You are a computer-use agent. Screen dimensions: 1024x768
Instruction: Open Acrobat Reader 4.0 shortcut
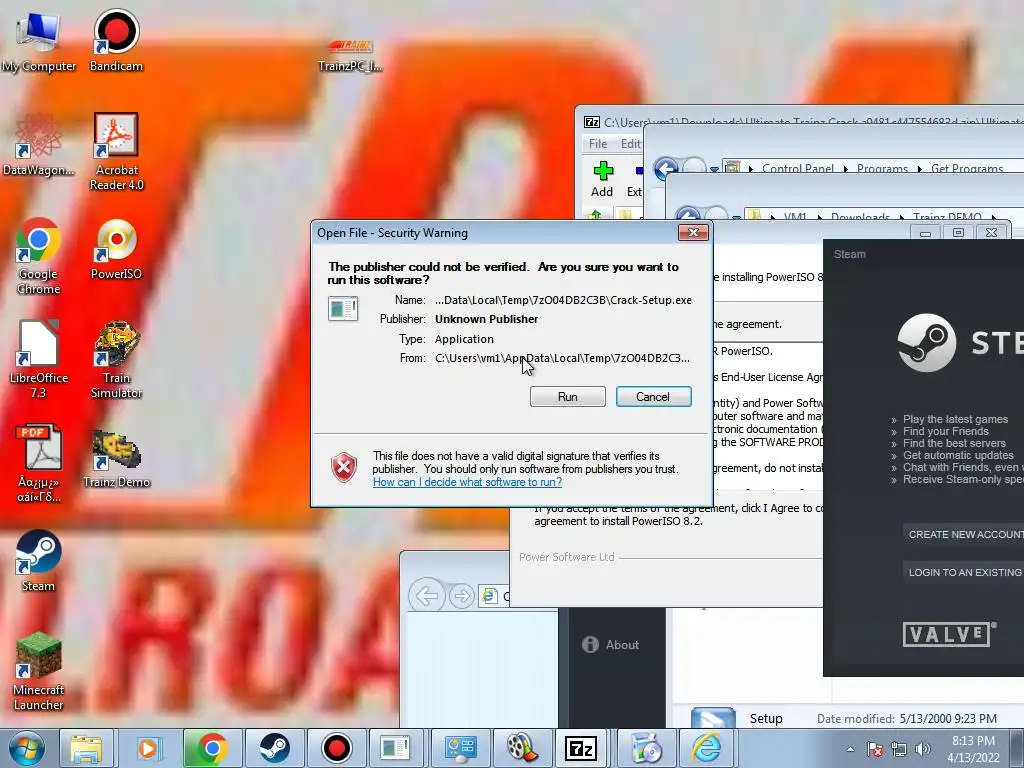pos(116,151)
